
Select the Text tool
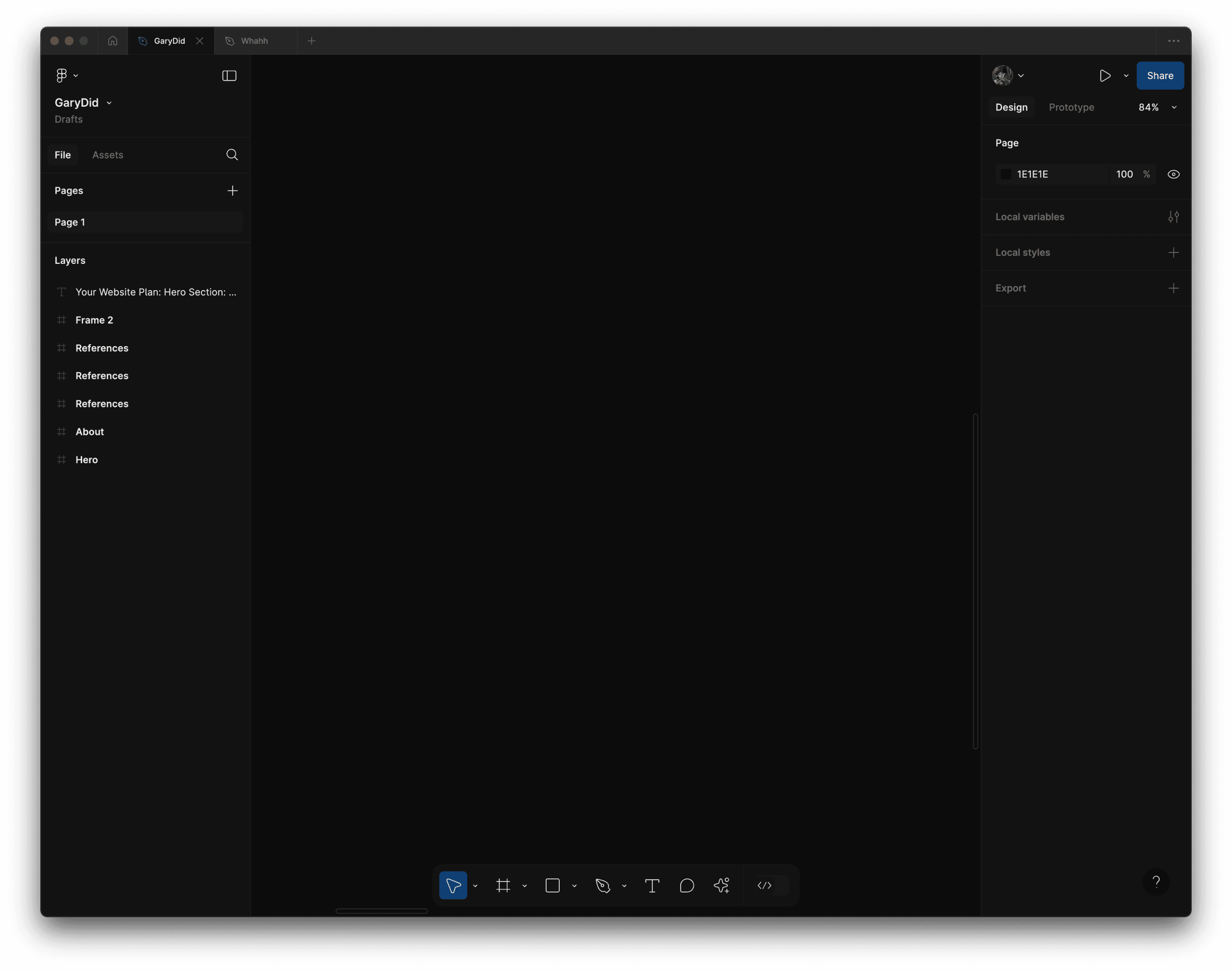pyautogui.click(x=652, y=885)
